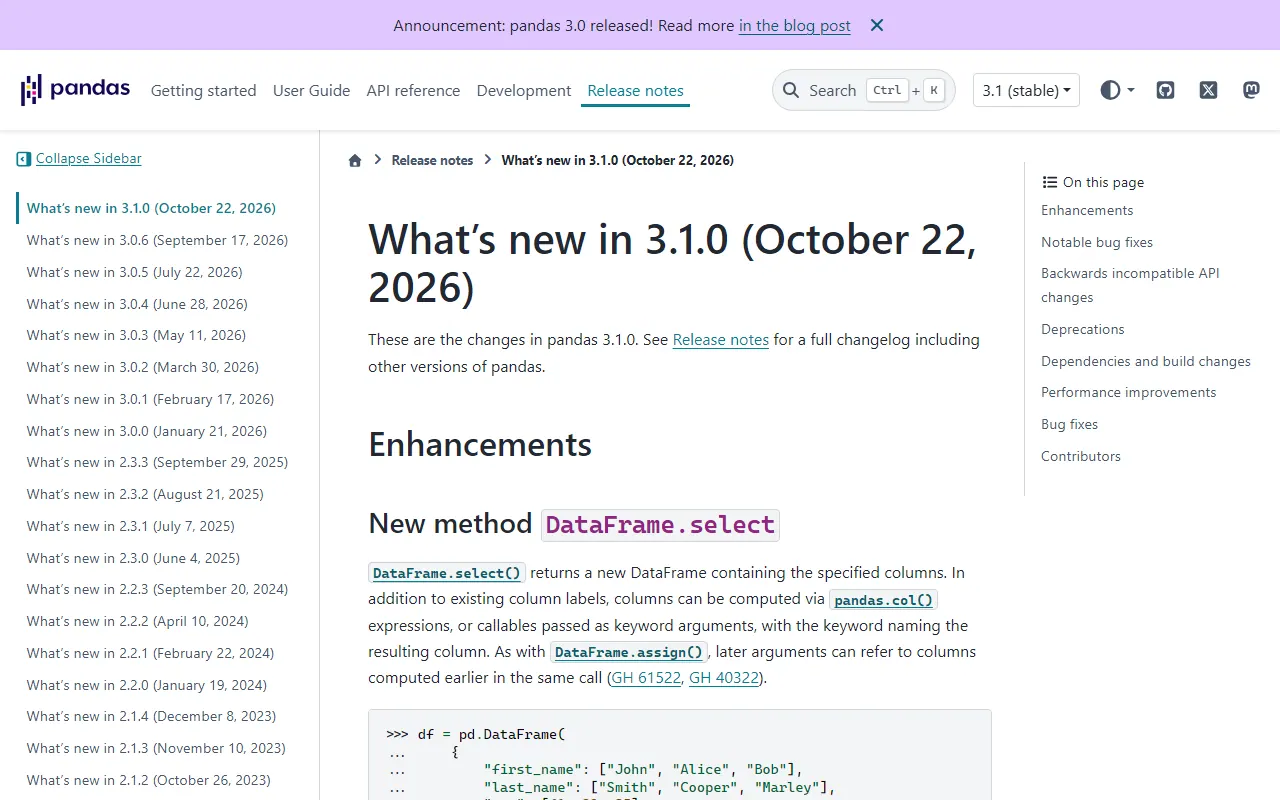Open What's new in 2.2.0 (January 19, 2024)
This screenshot has height=800, width=1280.
[147, 685]
